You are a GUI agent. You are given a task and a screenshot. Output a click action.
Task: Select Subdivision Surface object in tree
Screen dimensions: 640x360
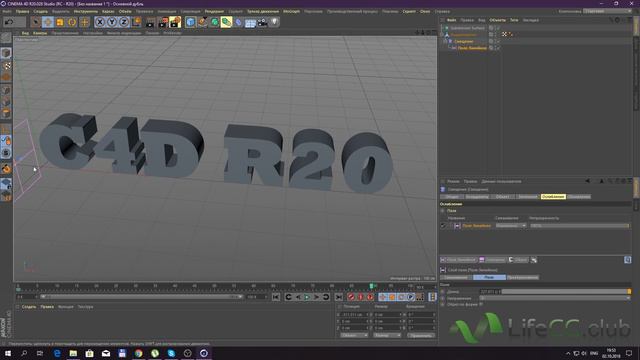[467, 28]
